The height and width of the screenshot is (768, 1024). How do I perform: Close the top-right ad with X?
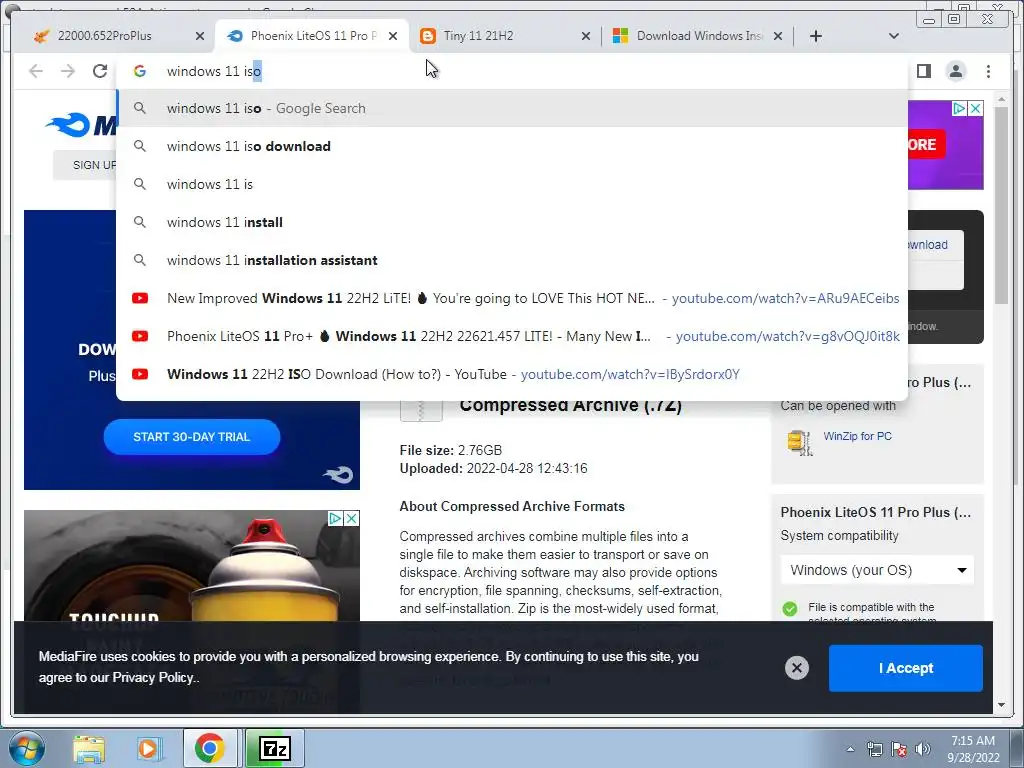(x=975, y=108)
